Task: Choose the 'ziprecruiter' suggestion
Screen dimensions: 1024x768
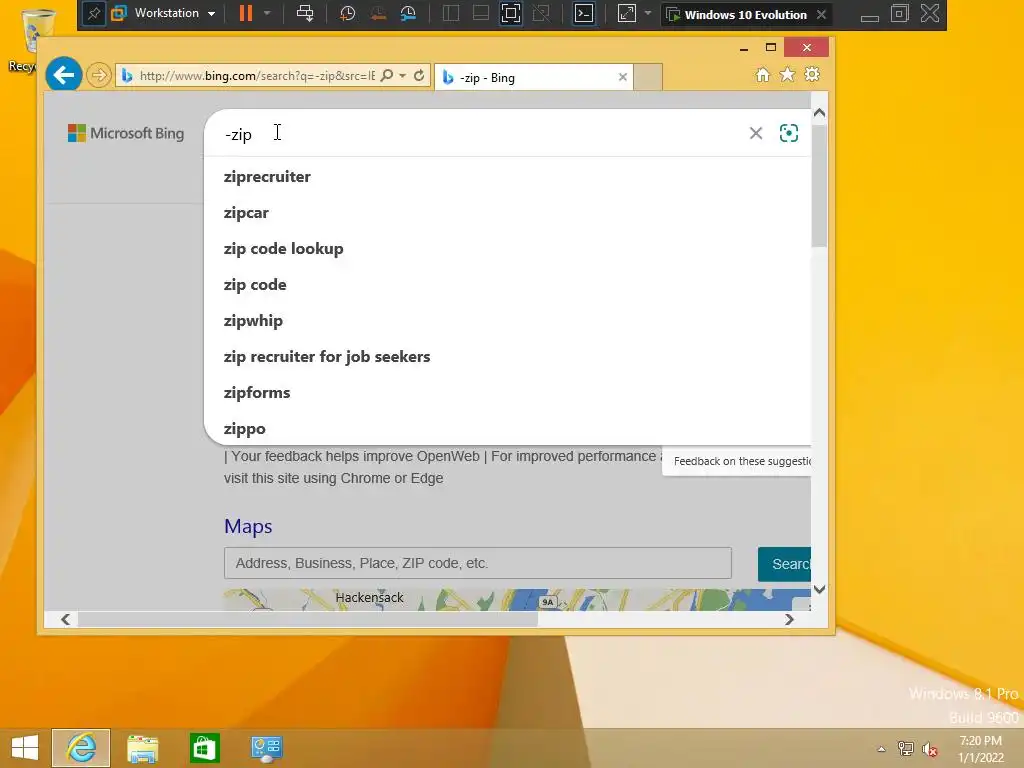Action: tap(507, 176)
